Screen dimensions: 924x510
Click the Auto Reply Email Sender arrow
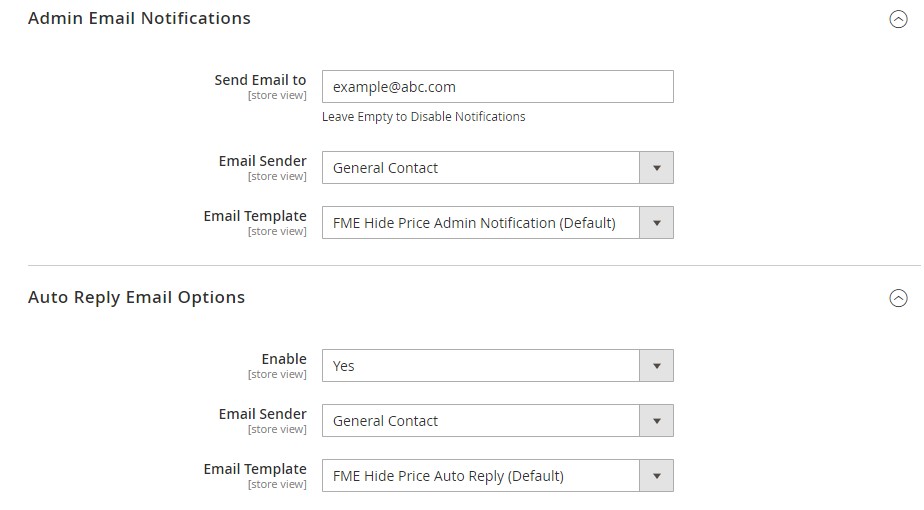[656, 421]
